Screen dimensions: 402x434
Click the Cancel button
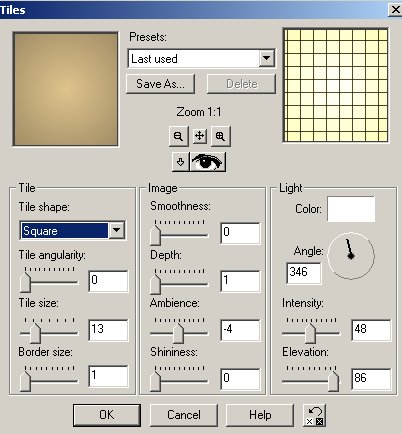point(184,415)
